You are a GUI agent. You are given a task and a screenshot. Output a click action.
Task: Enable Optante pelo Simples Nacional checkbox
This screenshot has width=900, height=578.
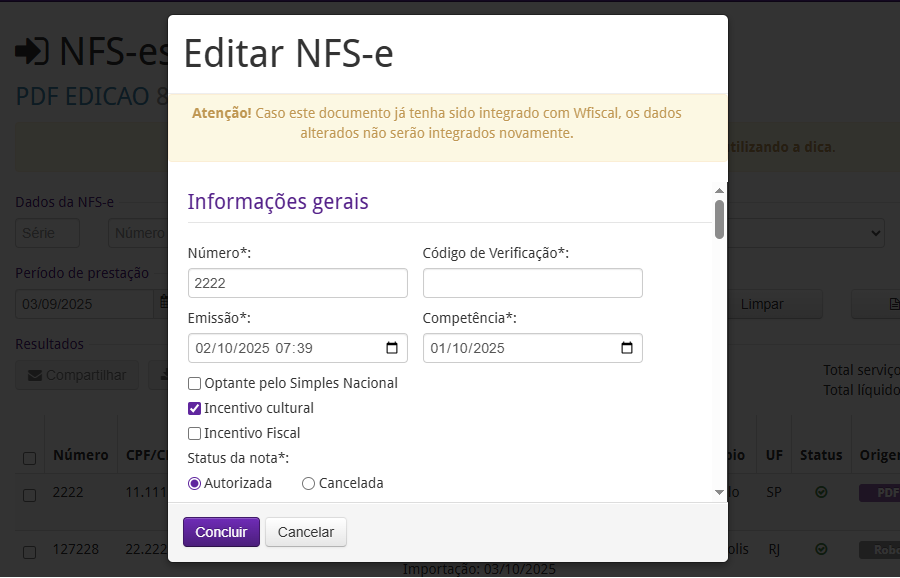194,383
